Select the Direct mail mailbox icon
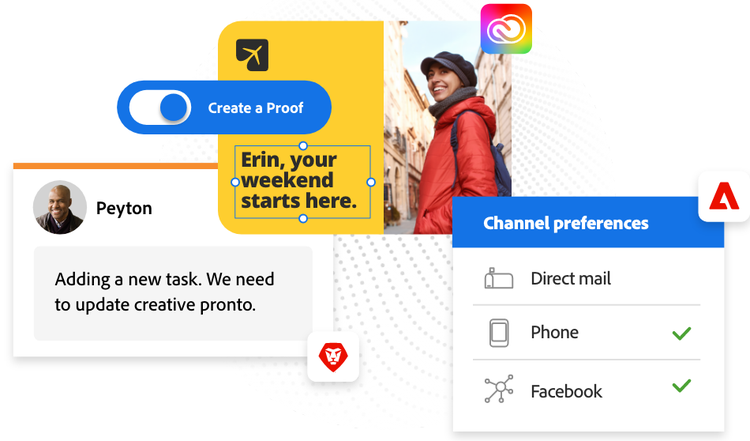This screenshot has height=441, width=750. (x=498, y=279)
